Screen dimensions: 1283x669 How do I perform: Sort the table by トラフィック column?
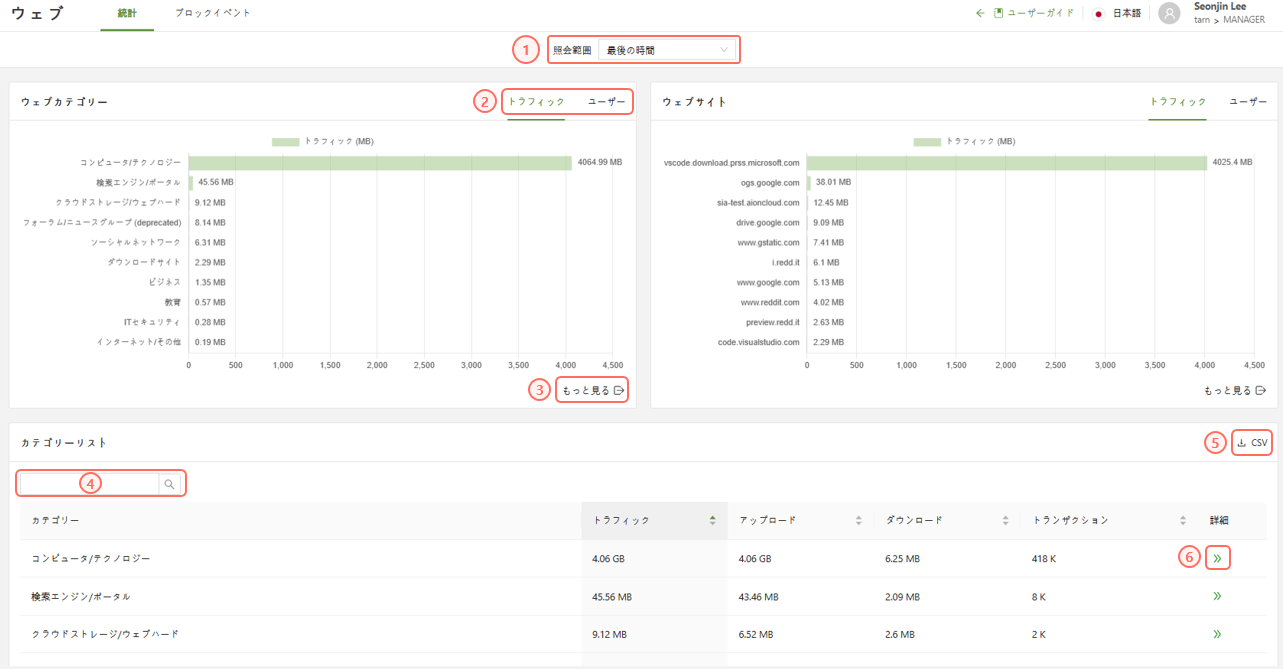[712, 520]
